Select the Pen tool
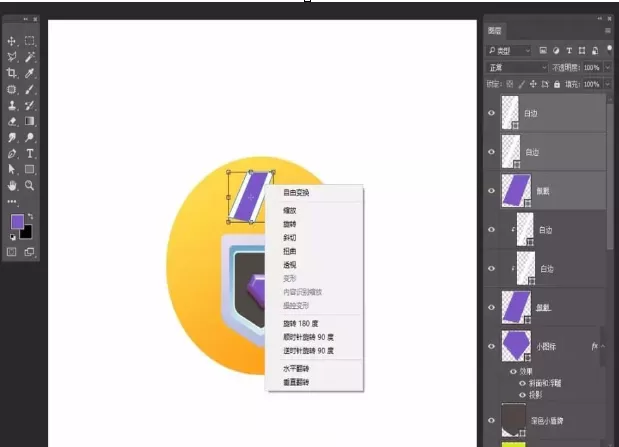 coord(11,154)
